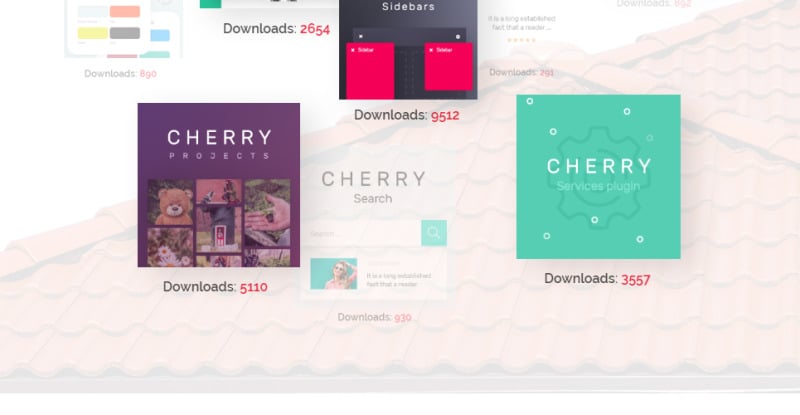The width and height of the screenshot is (800, 415).
Task: Select the hand holding plant photo
Action: [267, 212]
